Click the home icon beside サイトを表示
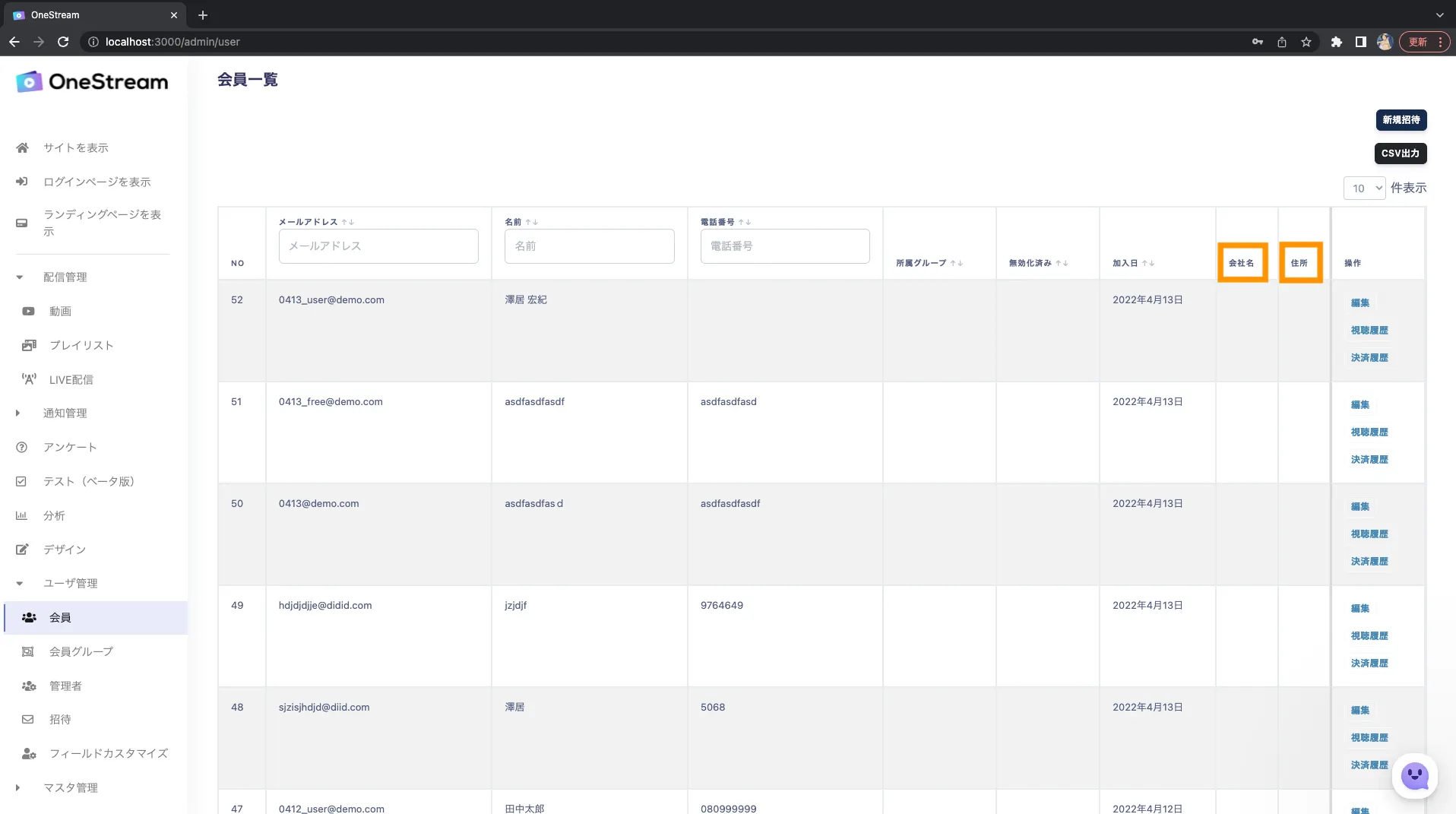This screenshot has height=814, width=1456. pyautogui.click(x=22, y=147)
